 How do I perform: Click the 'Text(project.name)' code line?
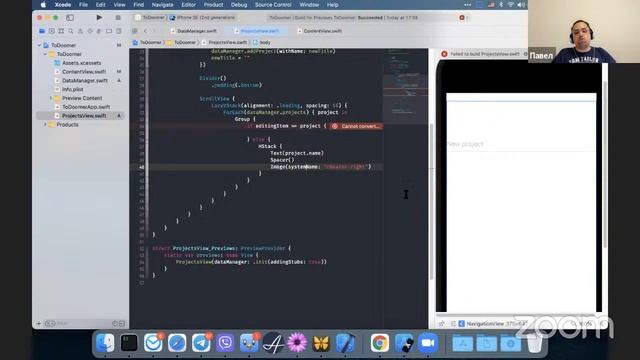(297, 153)
